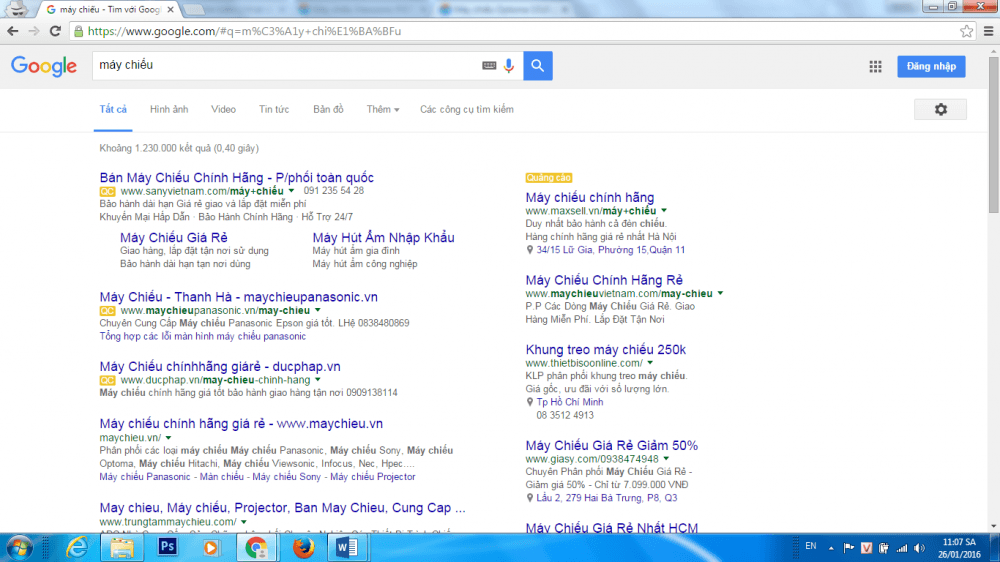Open the media player taskbar icon

point(211,548)
